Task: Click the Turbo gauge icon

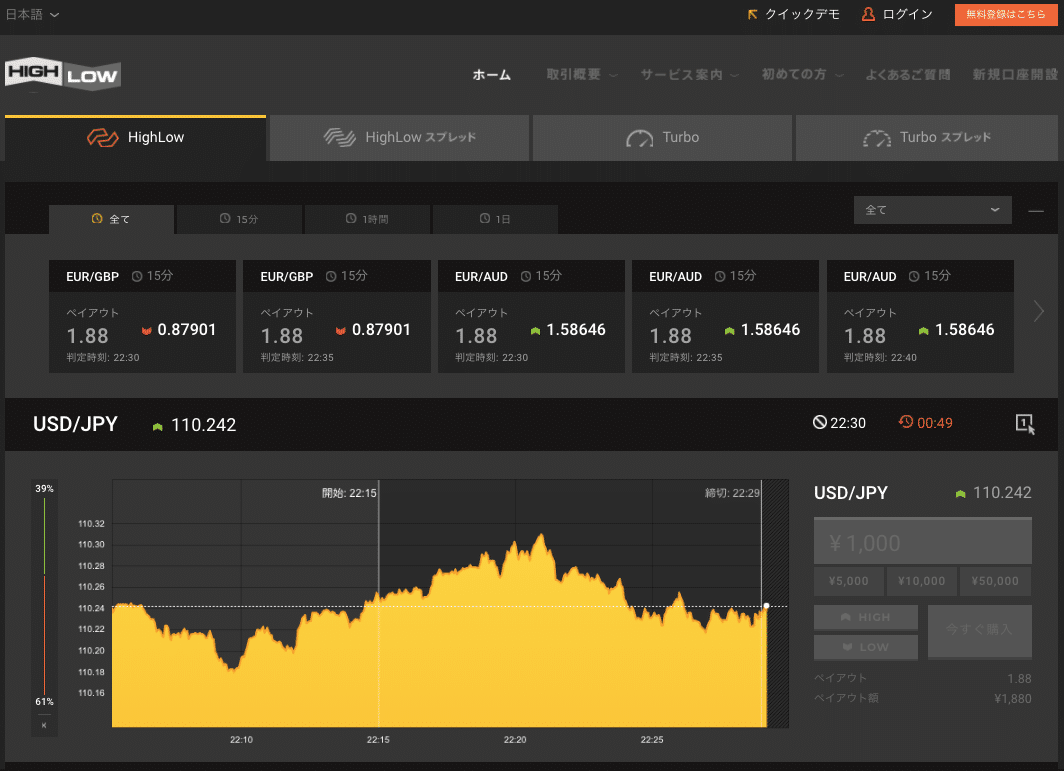Action: (x=639, y=138)
